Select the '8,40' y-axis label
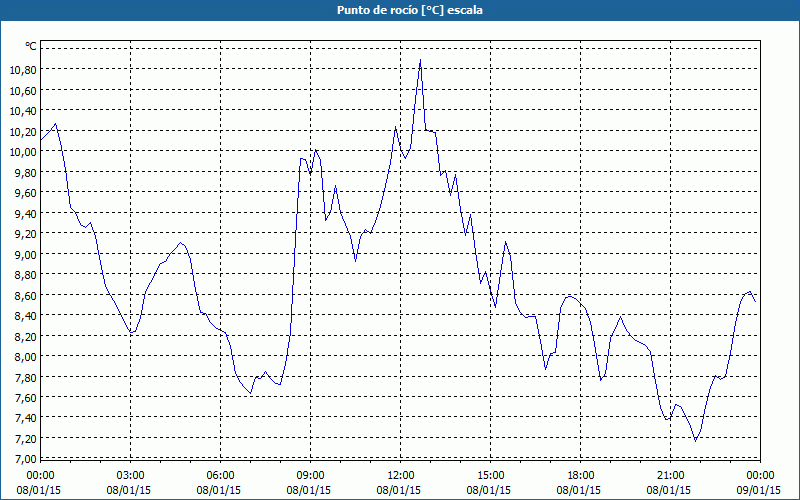Viewport: 800px width, 500px height. click(x=26, y=316)
